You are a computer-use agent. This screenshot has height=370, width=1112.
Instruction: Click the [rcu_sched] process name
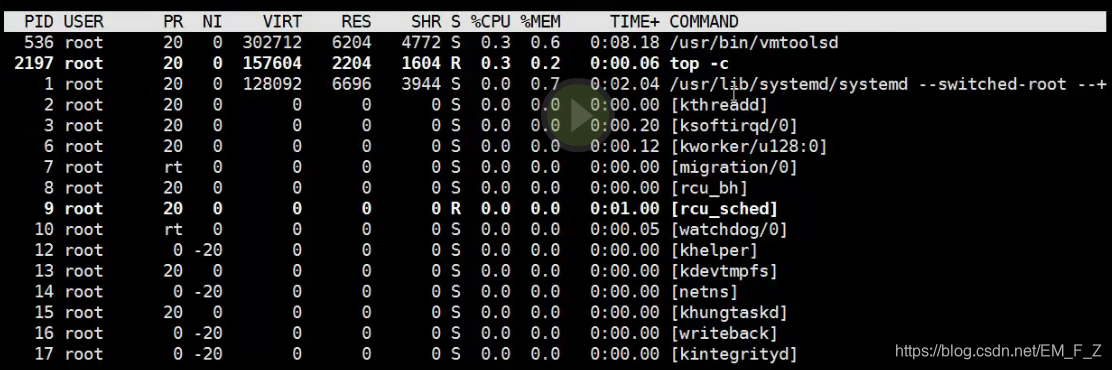pyautogui.click(x=724, y=208)
